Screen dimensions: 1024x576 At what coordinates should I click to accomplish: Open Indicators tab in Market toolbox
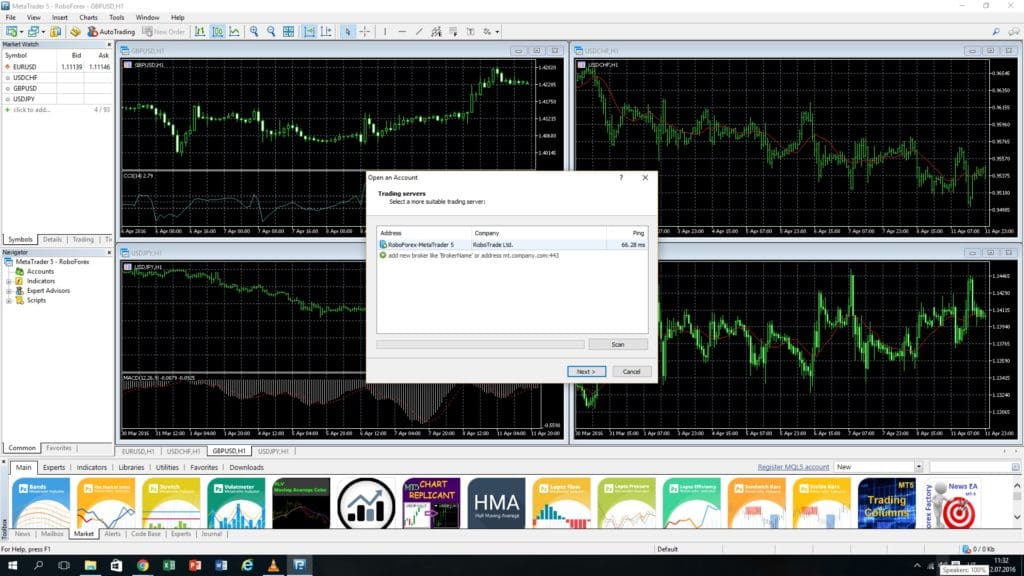[91, 468]
